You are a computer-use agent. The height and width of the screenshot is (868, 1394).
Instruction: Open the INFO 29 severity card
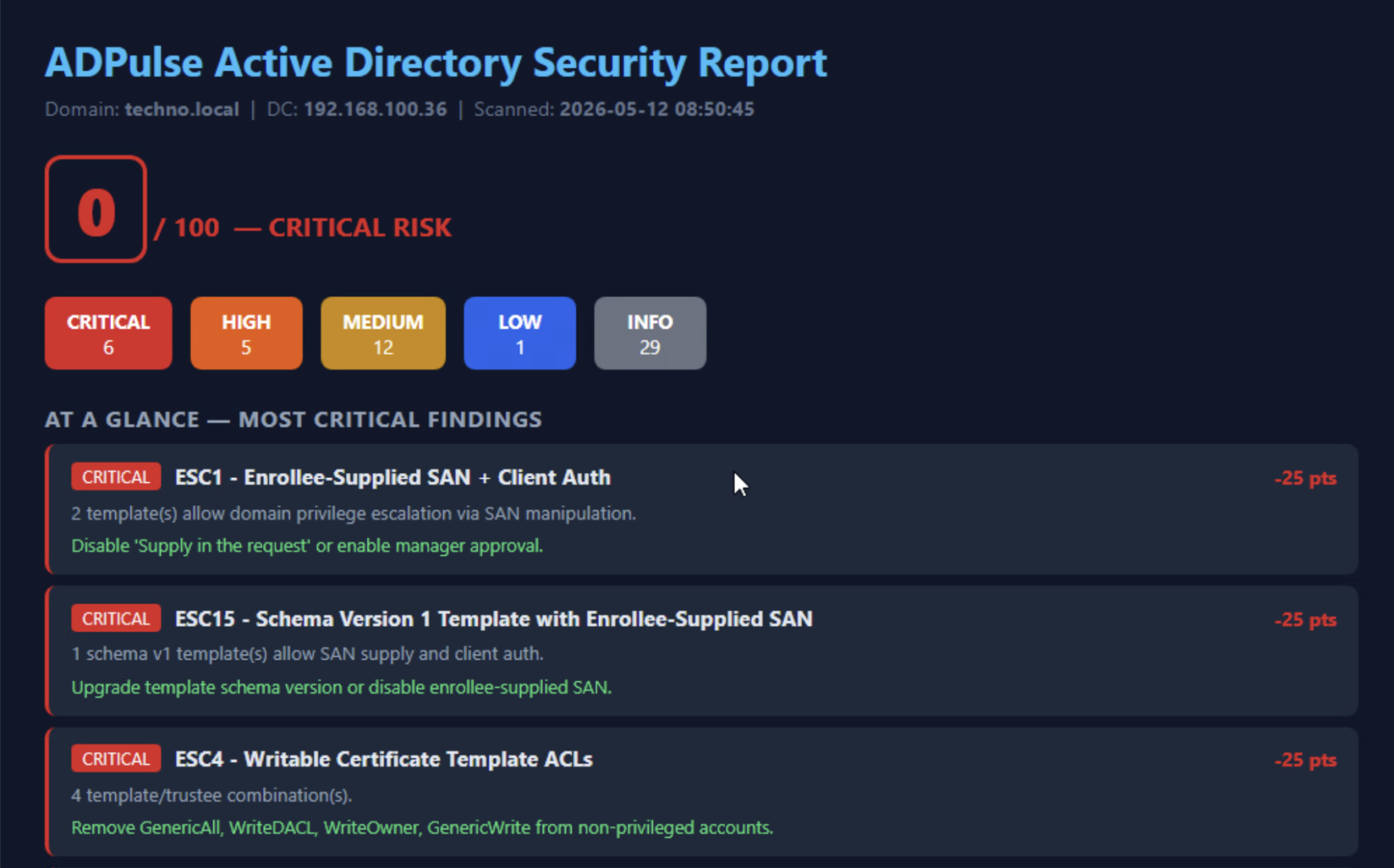tap(651, 333)
